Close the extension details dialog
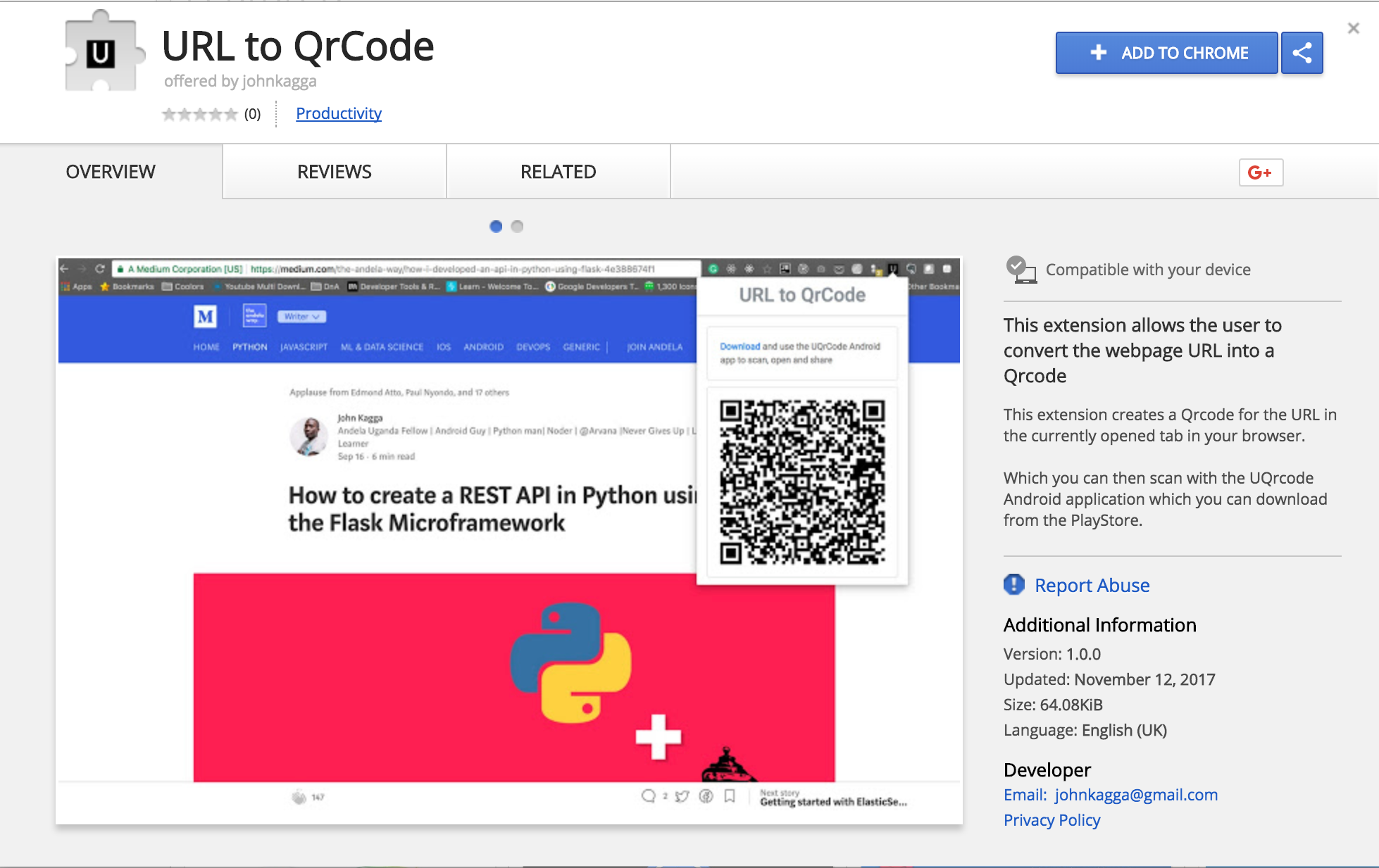This screenshot has width=1379, height=868. (x=1353, y=28)
